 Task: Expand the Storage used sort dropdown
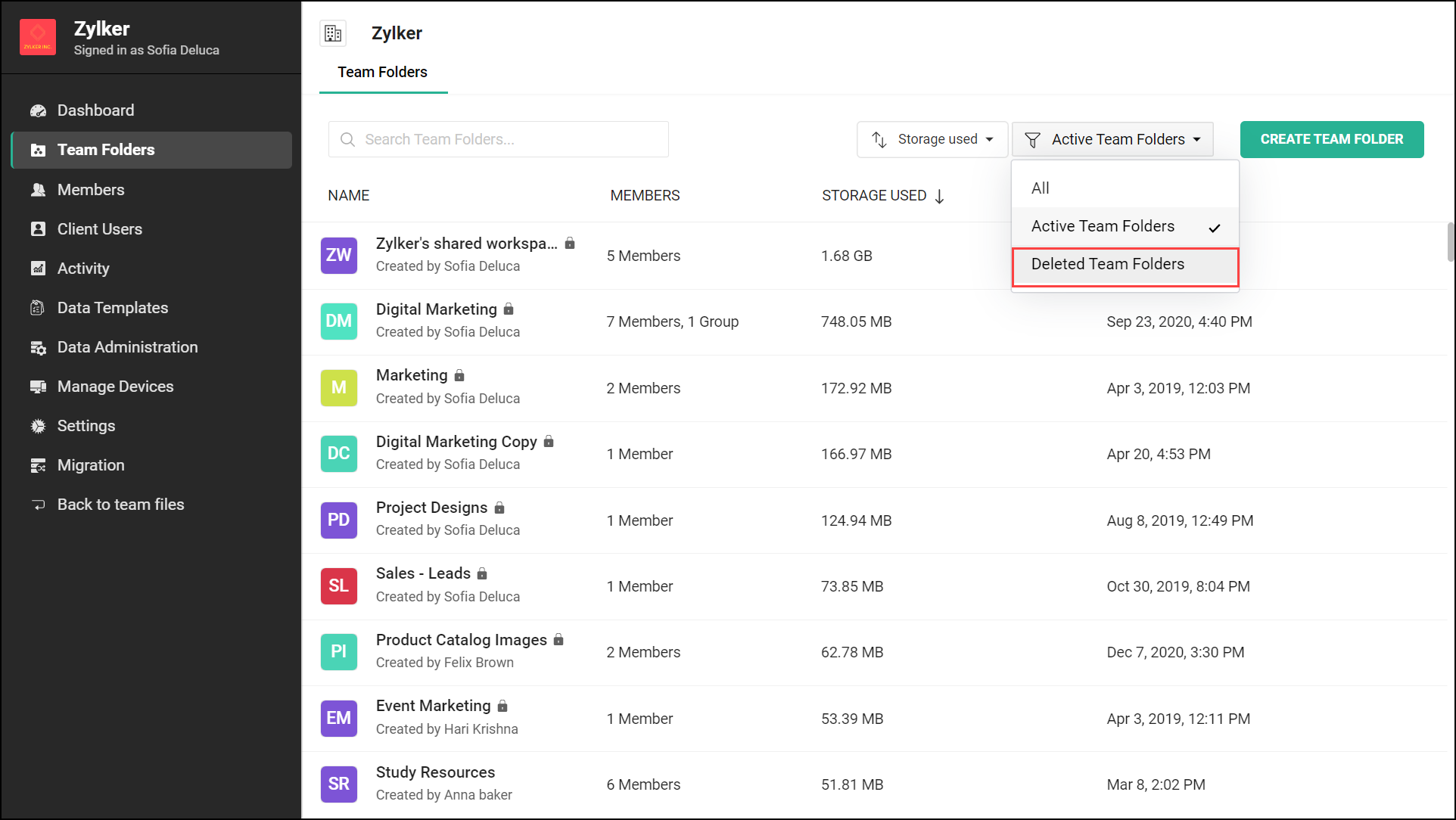coord(932,139)
